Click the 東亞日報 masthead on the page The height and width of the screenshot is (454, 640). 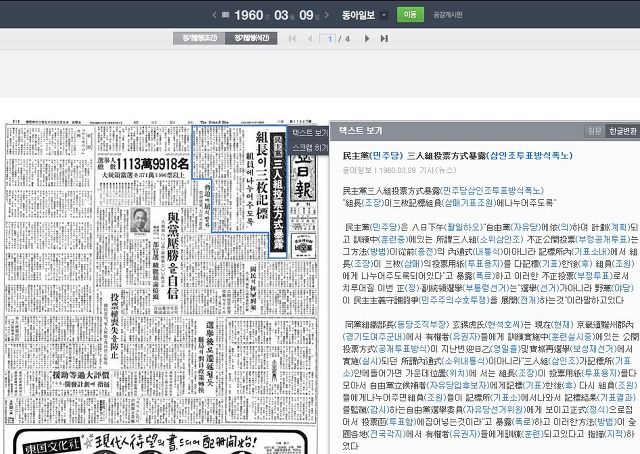pos(304,177)
